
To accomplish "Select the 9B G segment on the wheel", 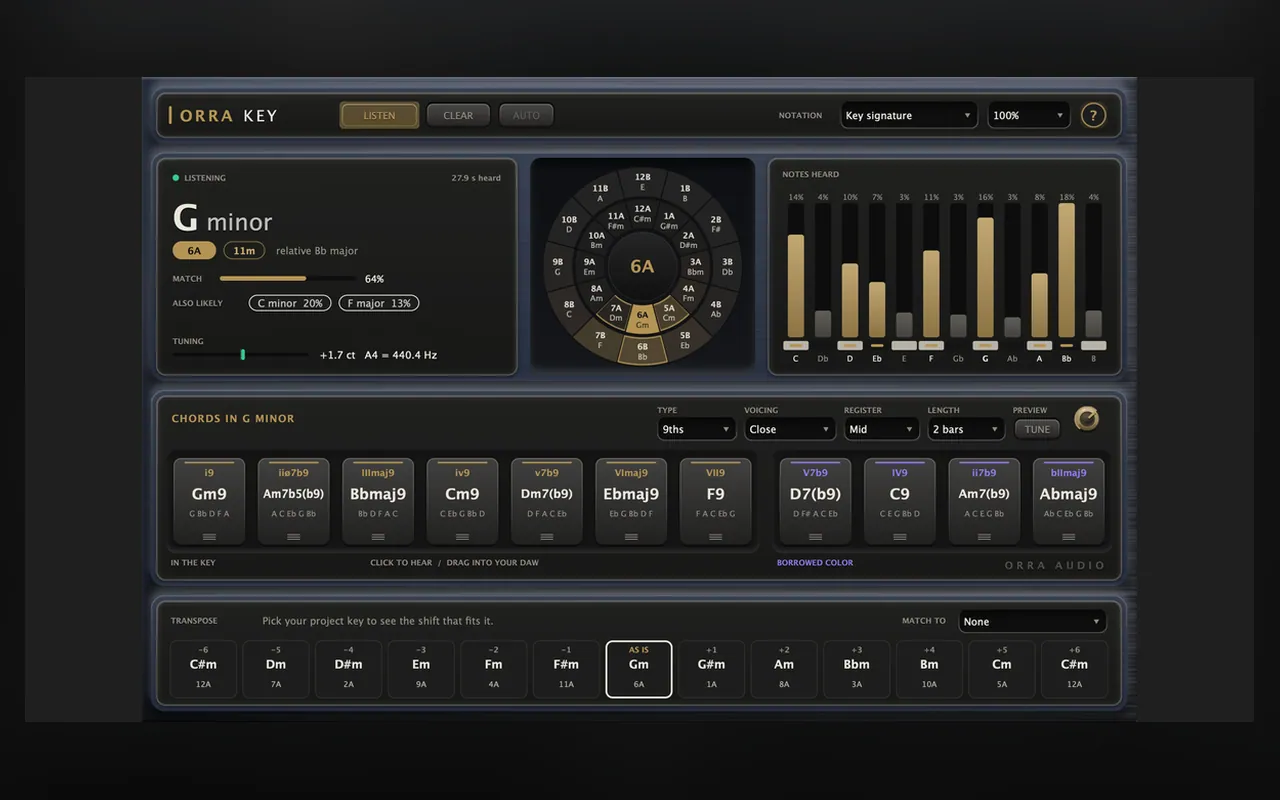I will point(558,266).
